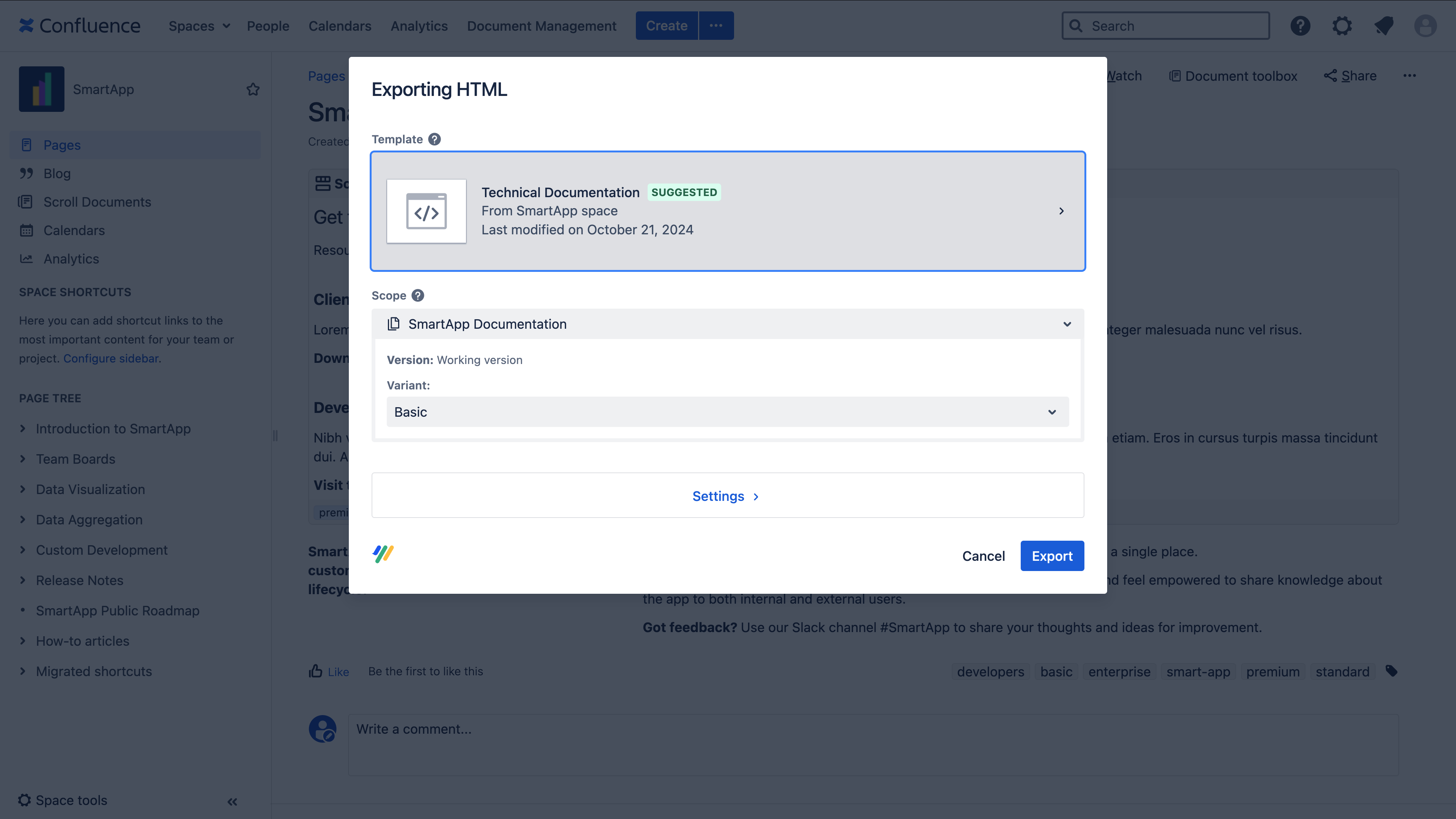Open the notifications icon in the header
This screenshot has height=819, width=1456.
tap(1384, 26)
